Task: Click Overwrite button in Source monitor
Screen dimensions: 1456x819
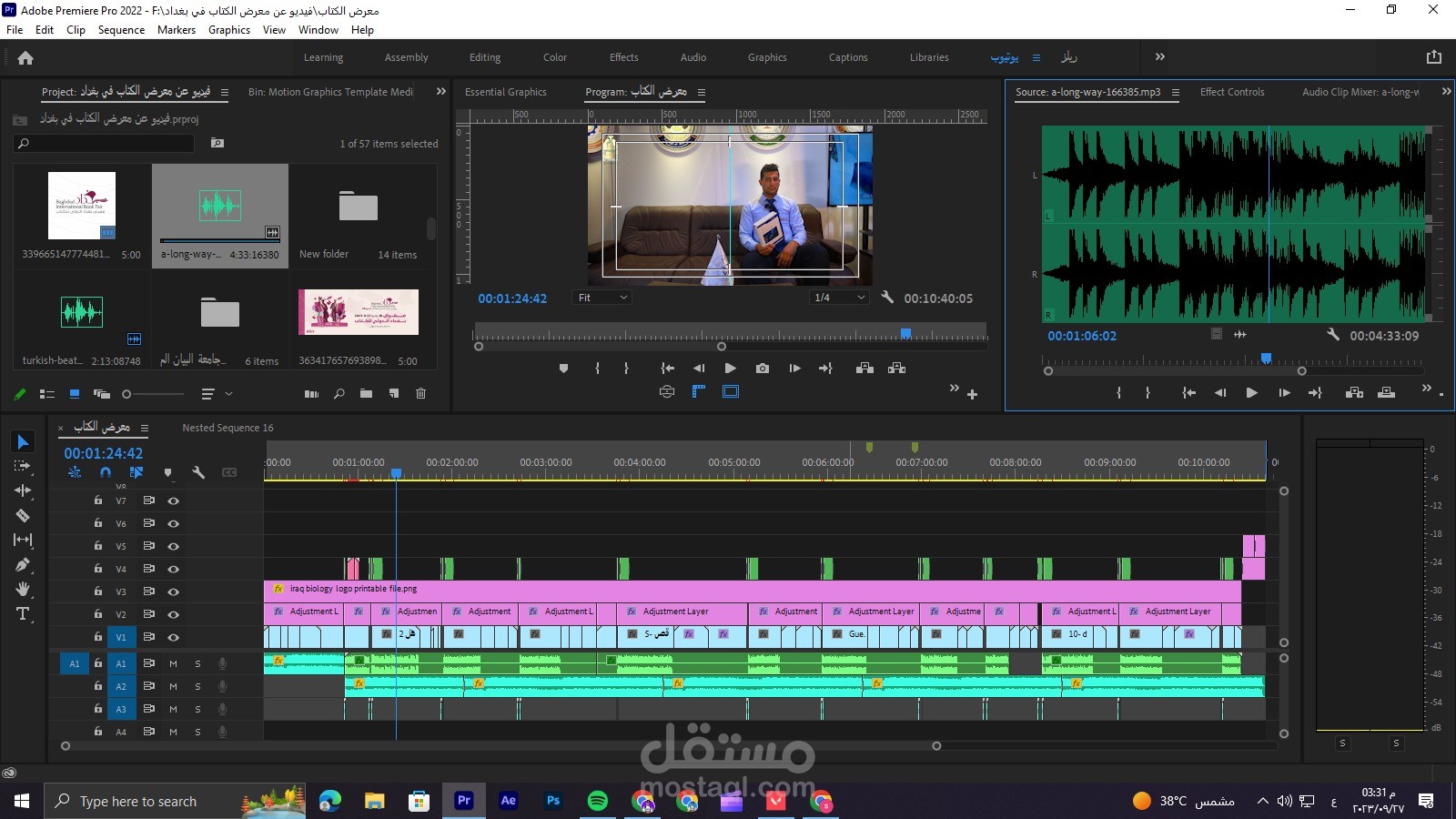Action: (1386, 393)
